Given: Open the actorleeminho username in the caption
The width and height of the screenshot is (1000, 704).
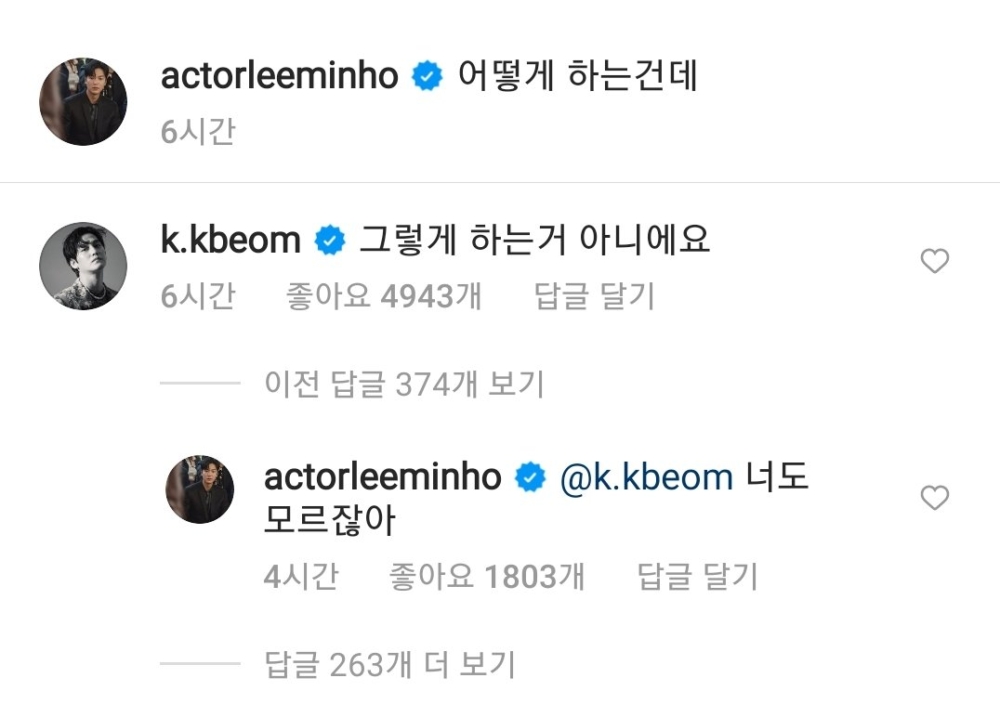Looking at the screenshot, I should 279,76.
